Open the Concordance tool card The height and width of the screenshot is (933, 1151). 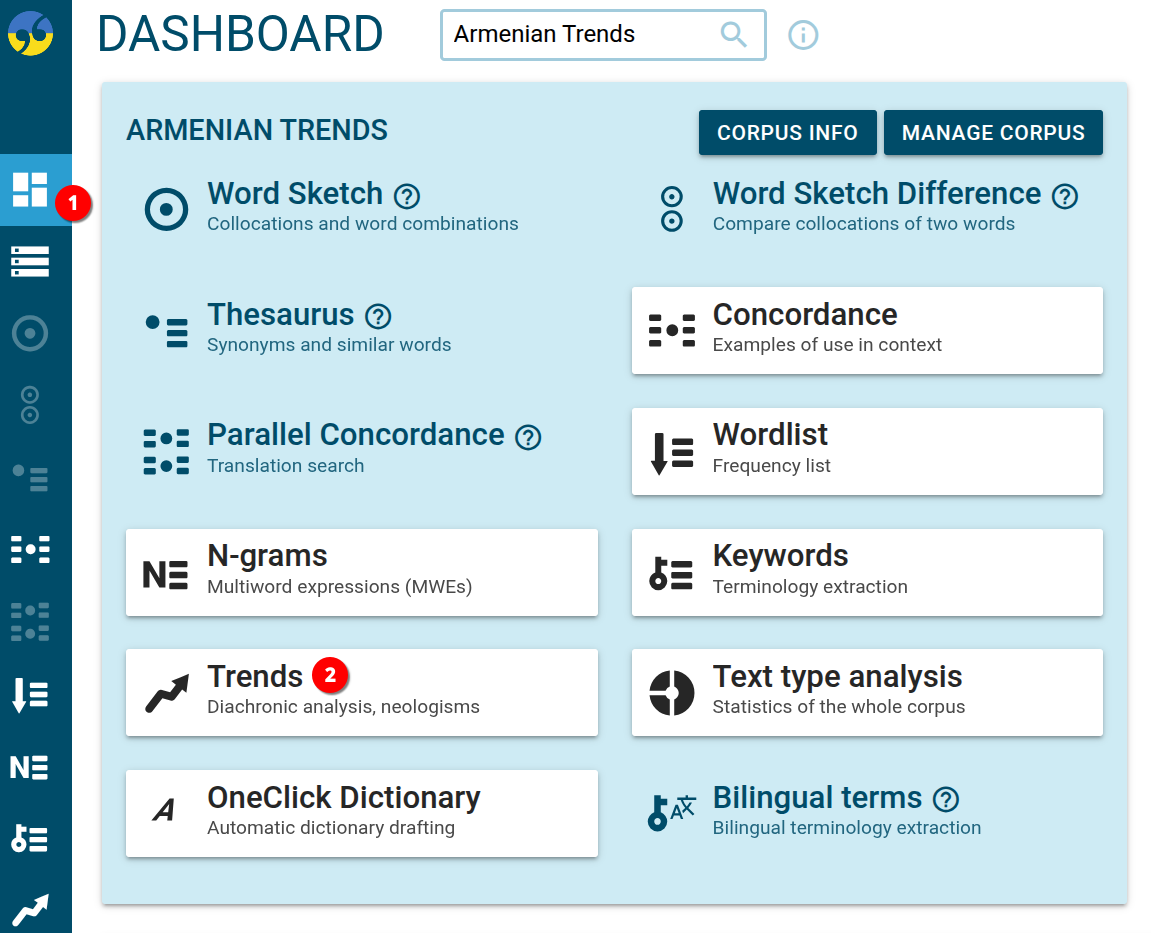867,330
